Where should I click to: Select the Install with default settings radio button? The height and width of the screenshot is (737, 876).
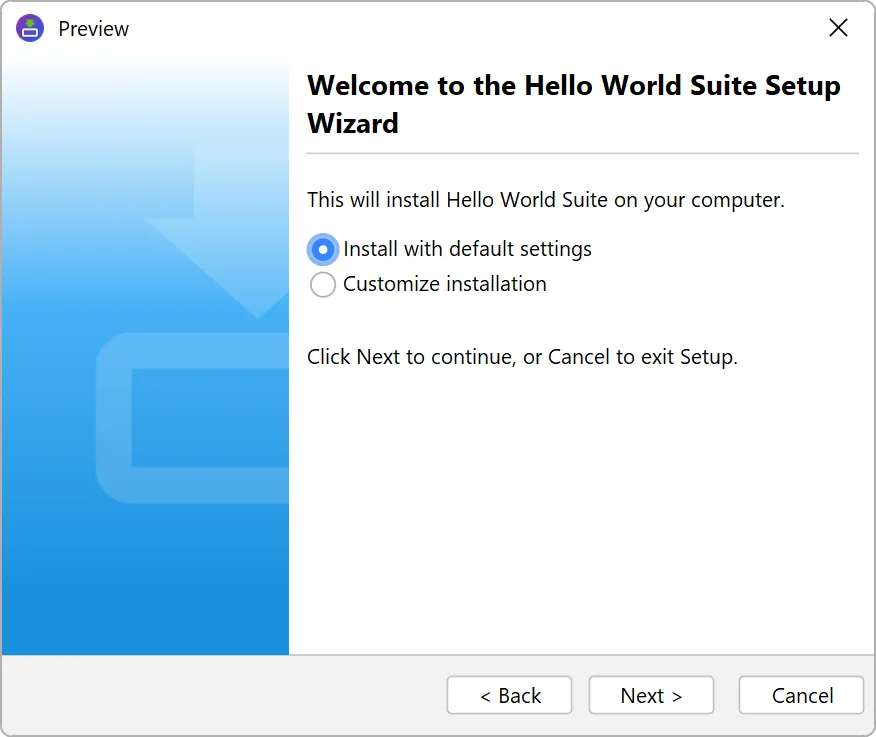point(323,249)
